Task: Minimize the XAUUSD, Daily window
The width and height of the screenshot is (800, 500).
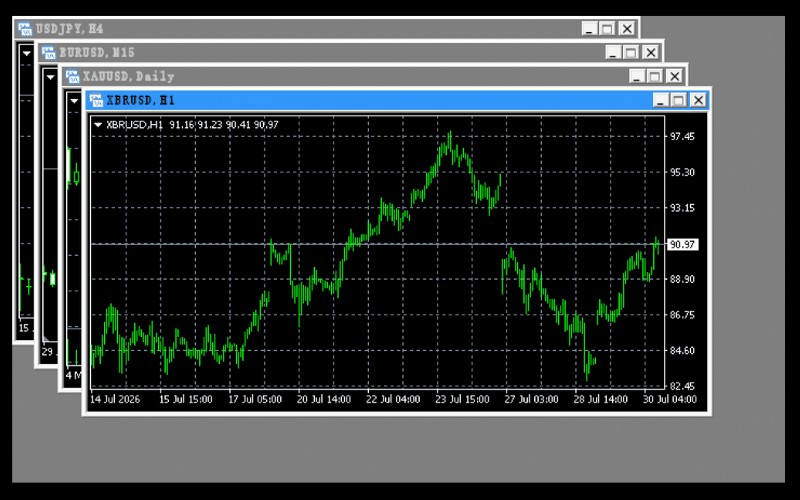Action: tap(637, 76)
